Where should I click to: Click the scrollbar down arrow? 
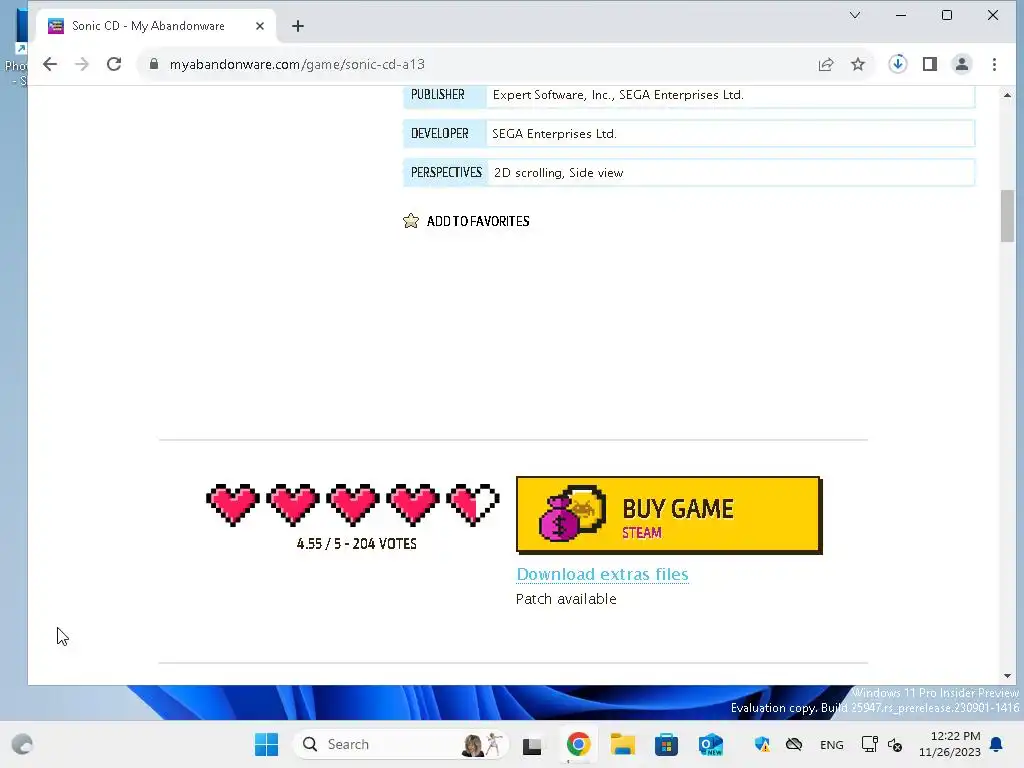[x=1007, y=676]
